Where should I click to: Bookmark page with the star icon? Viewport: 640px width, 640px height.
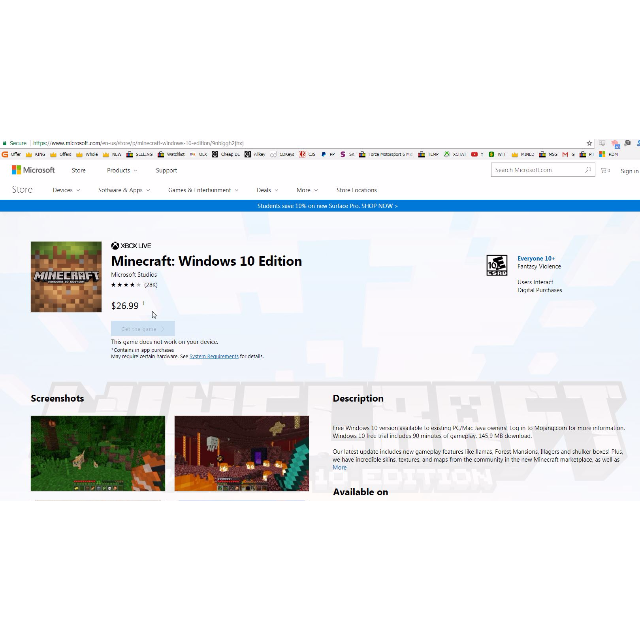coord(590,143)
